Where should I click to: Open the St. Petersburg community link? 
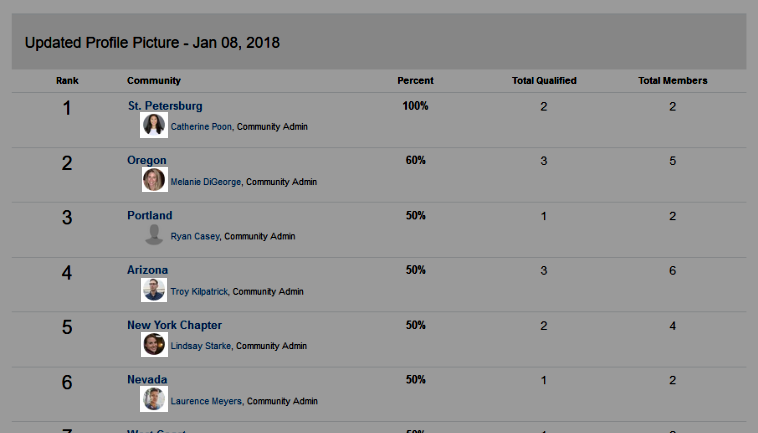click(165, 106)
